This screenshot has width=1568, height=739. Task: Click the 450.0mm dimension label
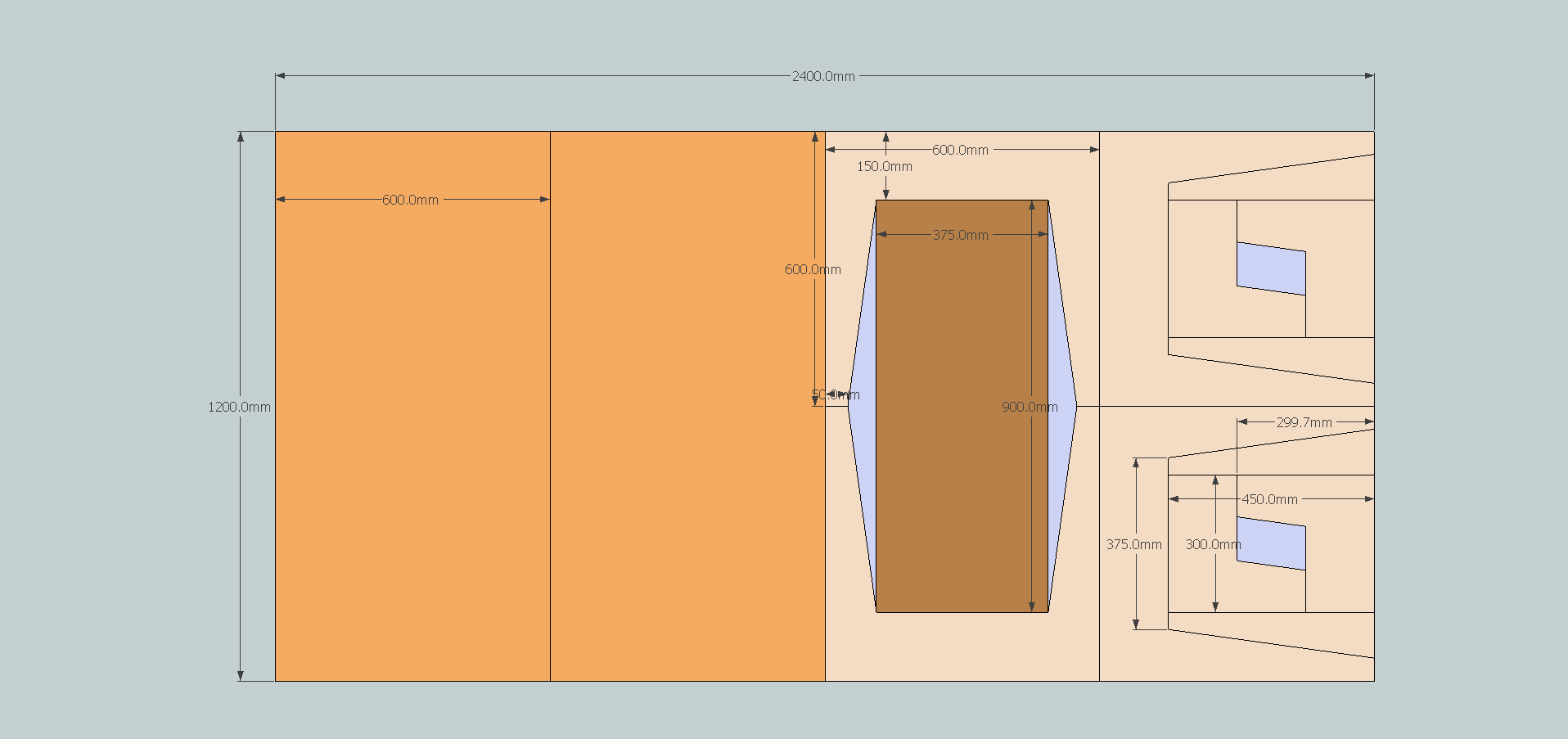(x=1270, y=498)
